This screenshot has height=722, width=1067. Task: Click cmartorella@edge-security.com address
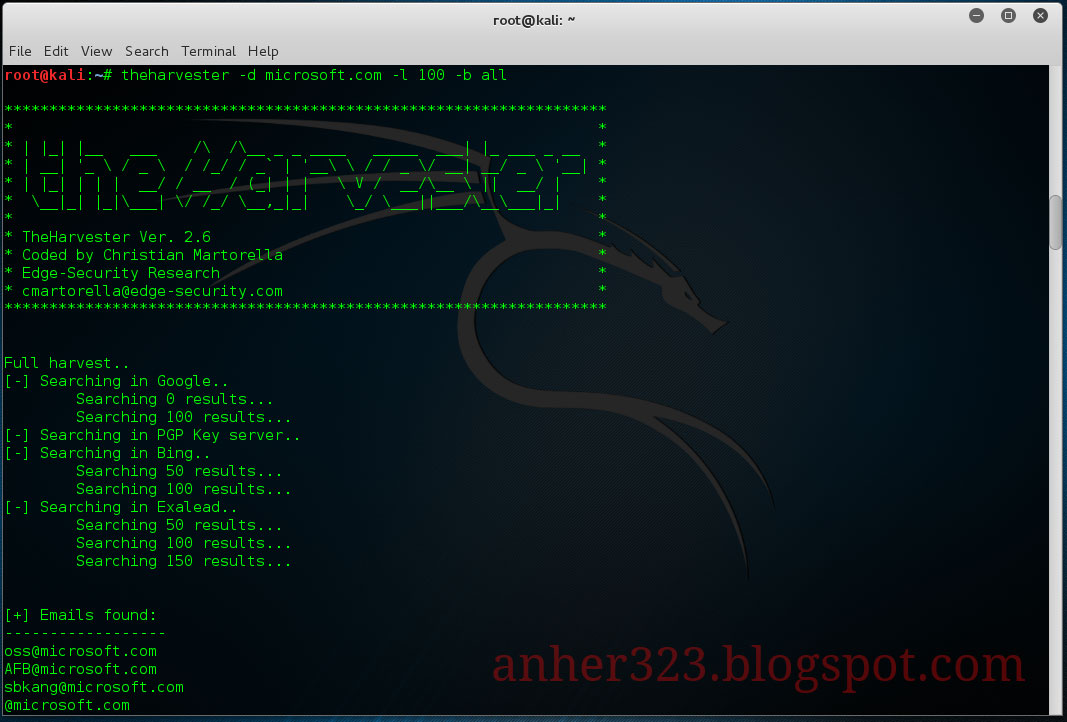pos(152,291)
